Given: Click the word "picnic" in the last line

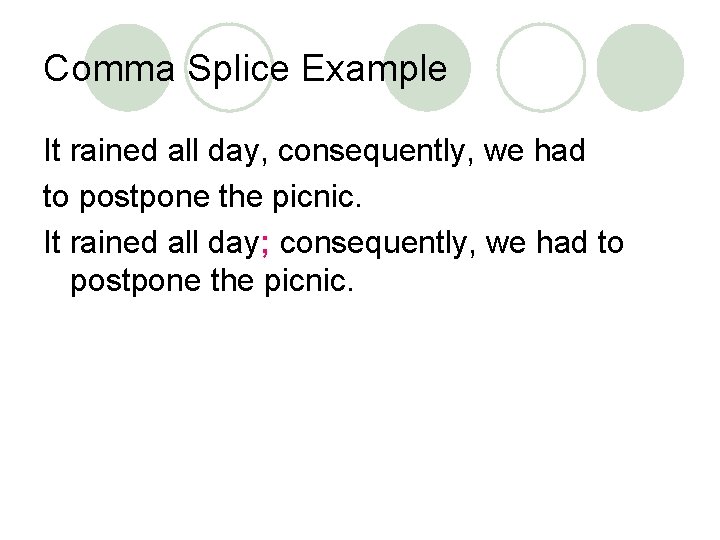Looking at the screenshot, I should point(305,281).
